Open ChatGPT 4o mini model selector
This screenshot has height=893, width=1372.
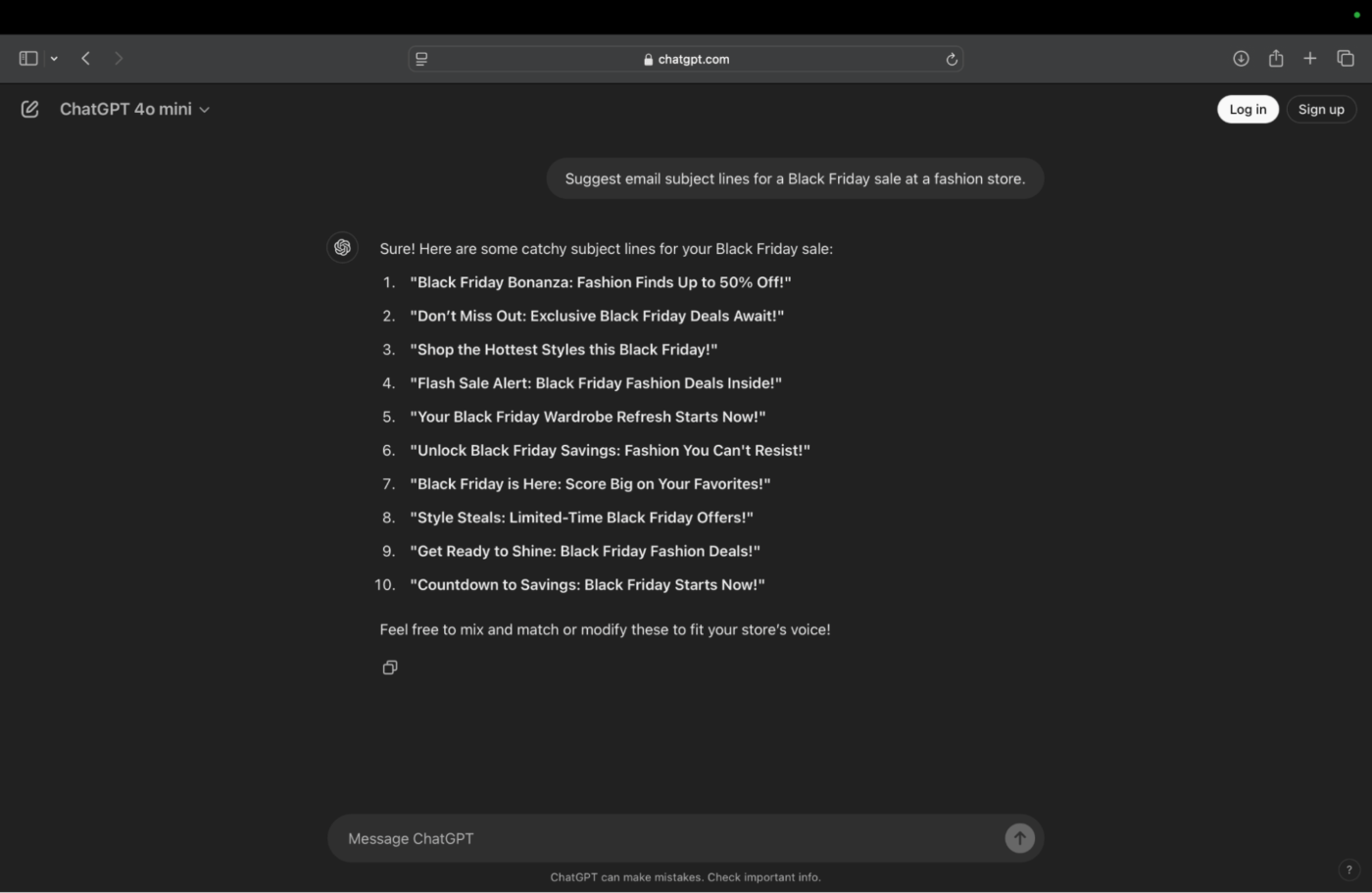coord(134,109)
